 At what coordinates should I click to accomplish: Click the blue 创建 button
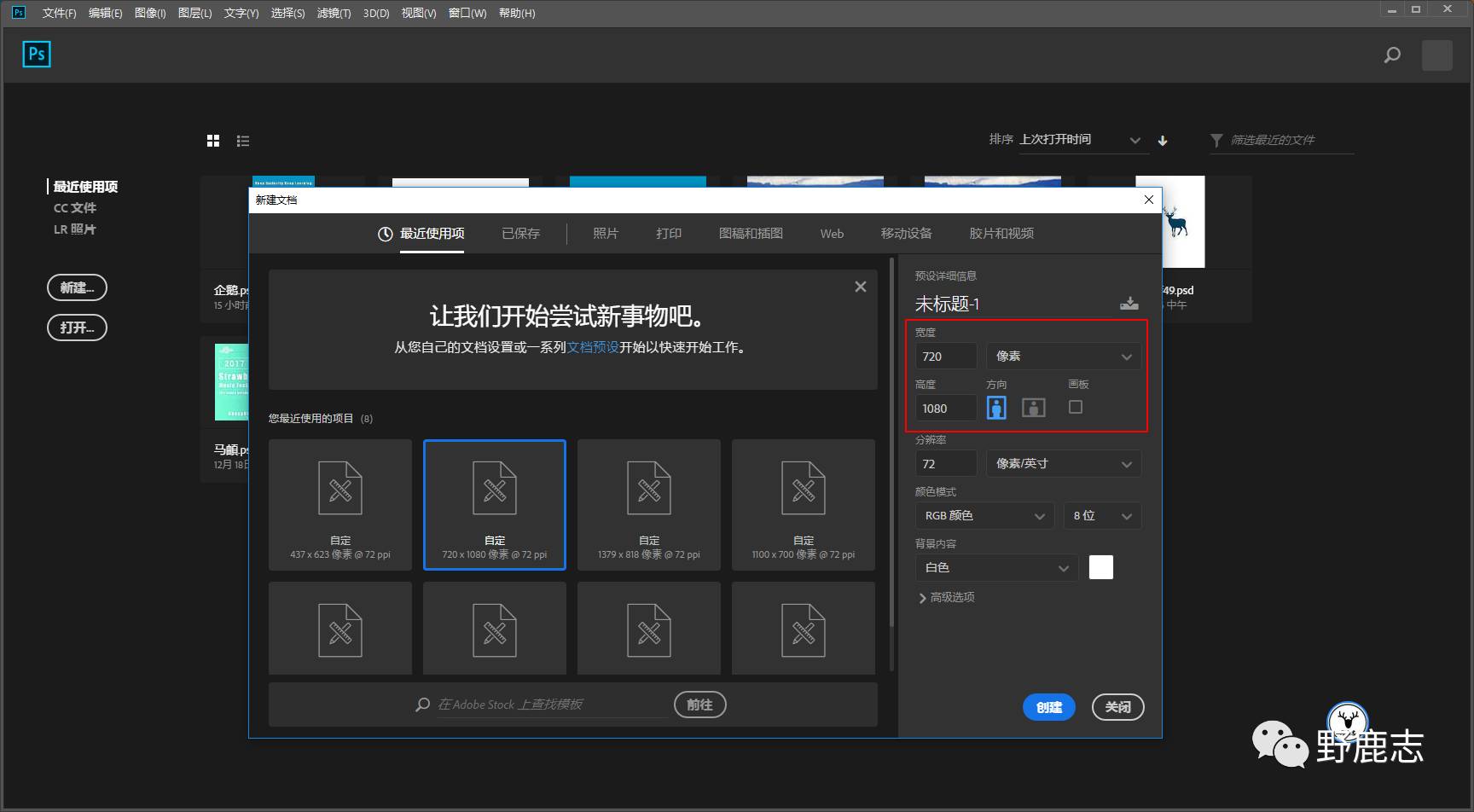pos(1048,707)
